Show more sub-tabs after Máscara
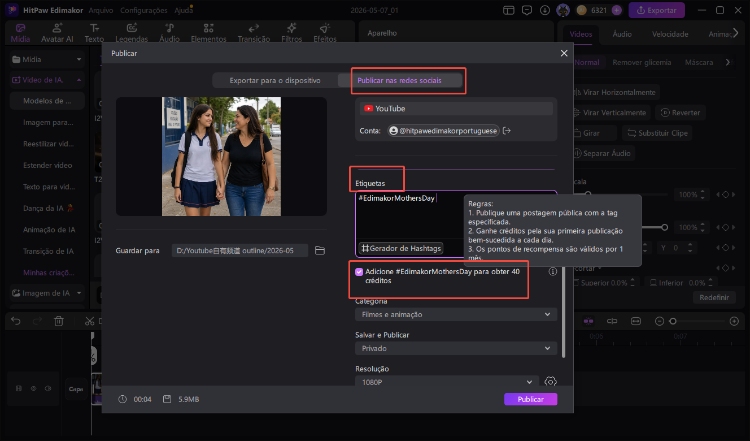750x441 pixels. click(x=728, y=62)
